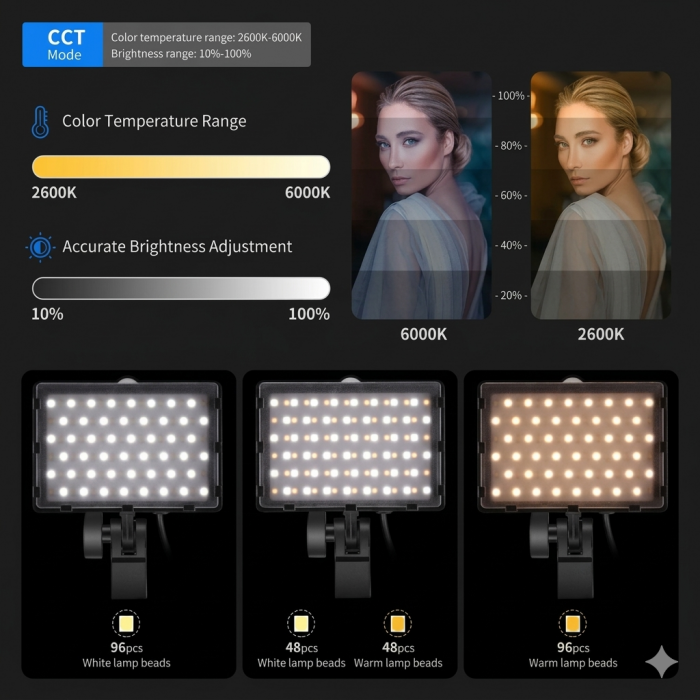
Task: Click the 48pcs white lamp bead icon
Action: click(x=301, y=623)
